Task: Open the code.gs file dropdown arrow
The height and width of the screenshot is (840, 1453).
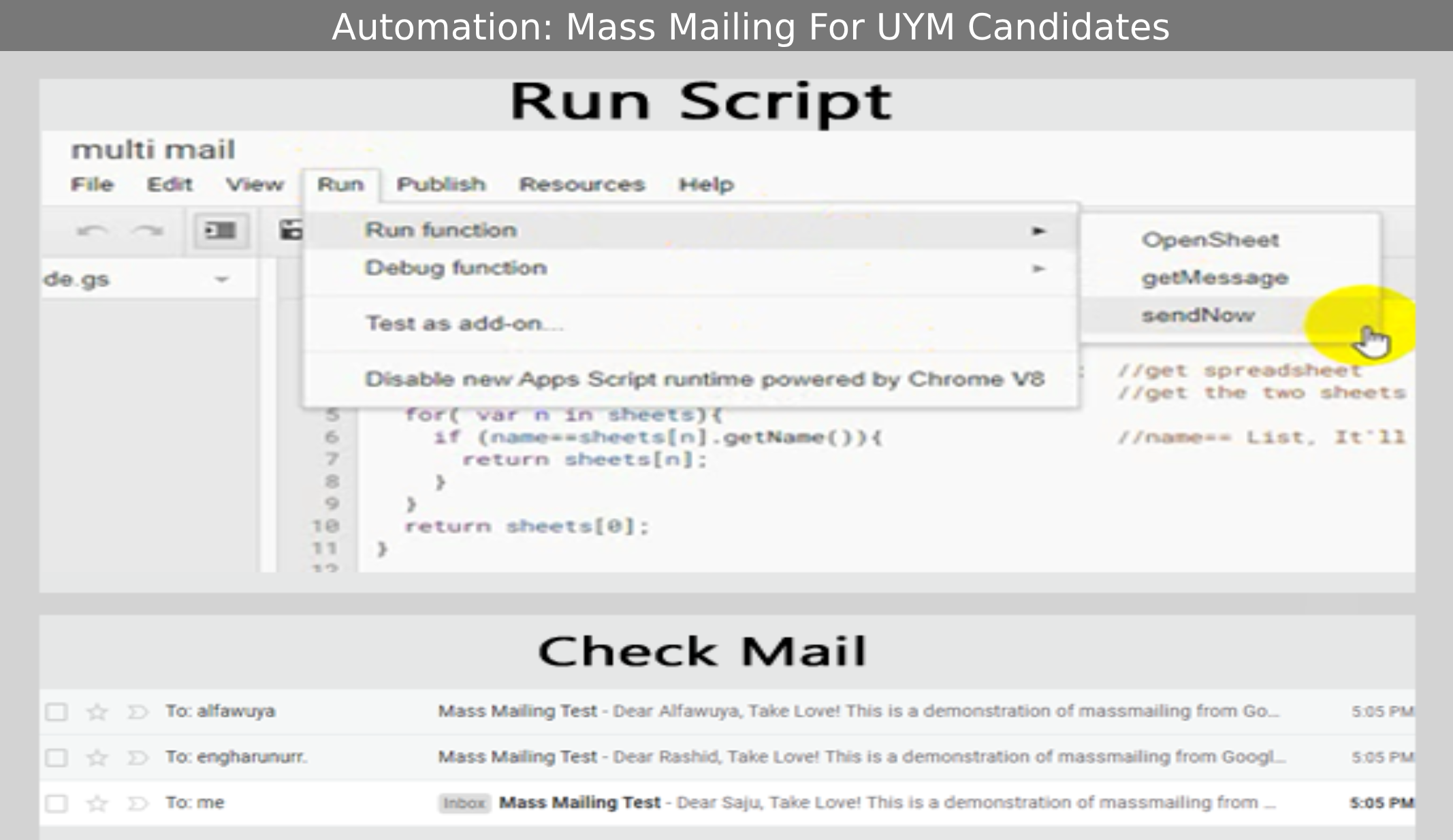Action: coord(221,279)
